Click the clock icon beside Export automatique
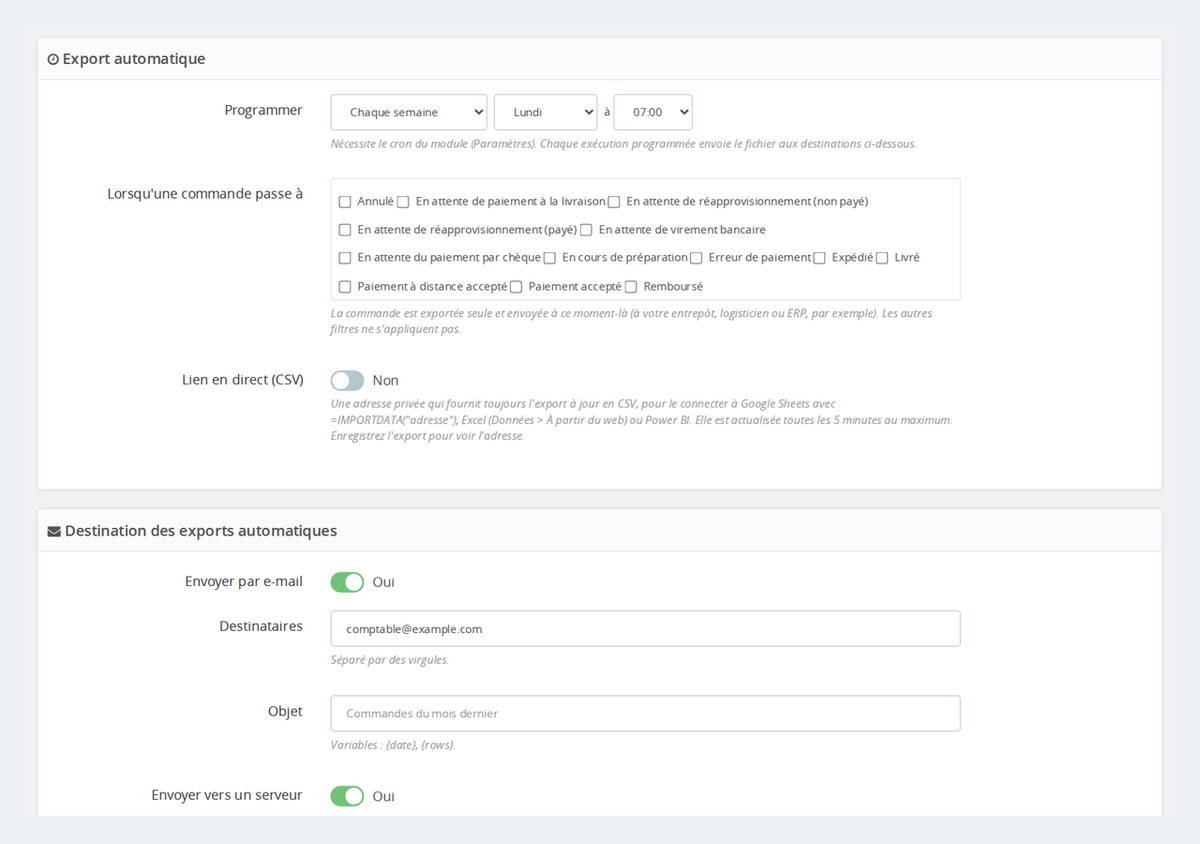The width and height of the screenshot is (1200, 844). point(53,60)
